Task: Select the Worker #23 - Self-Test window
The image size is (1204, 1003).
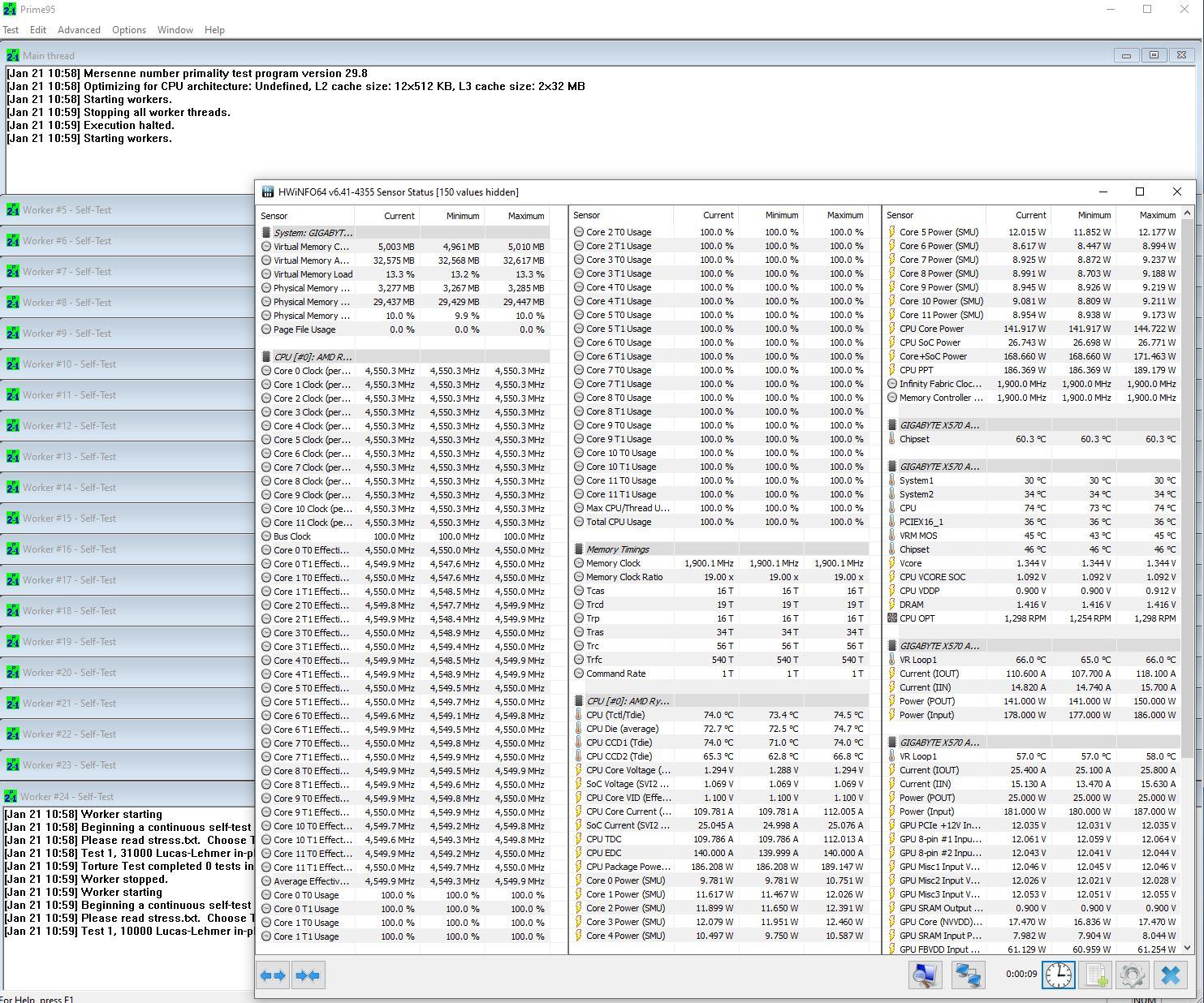Action: (127, 764)
